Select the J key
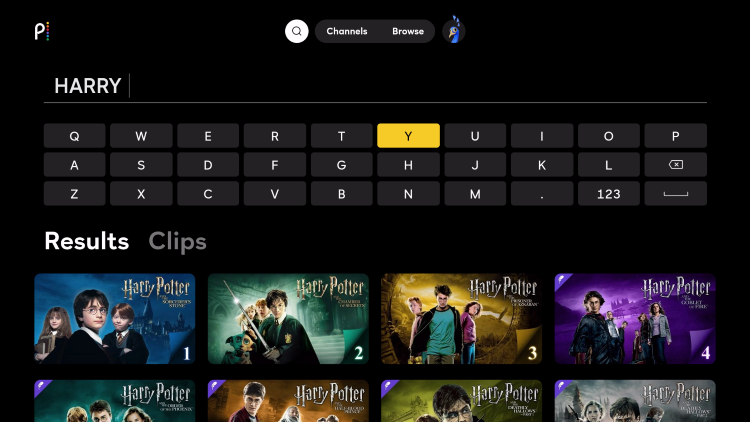The width and height of the screenshot is (750, 422). coord(475,165)
